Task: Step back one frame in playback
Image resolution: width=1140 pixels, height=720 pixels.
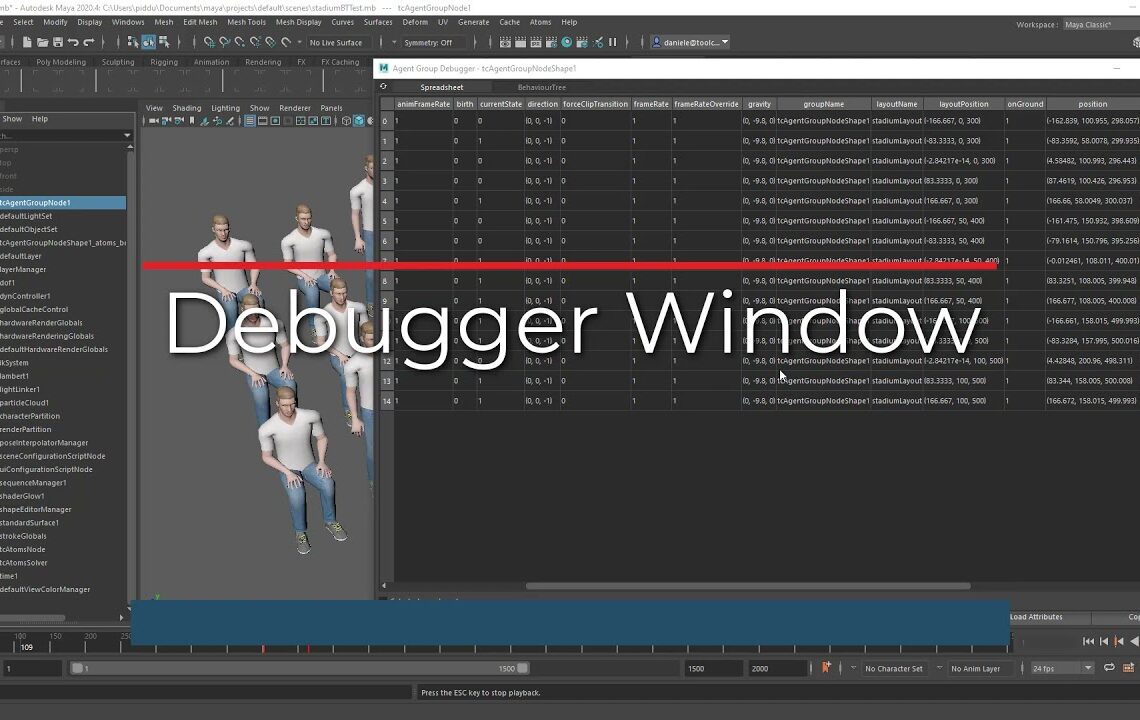Action: (x=1103, y=641)
